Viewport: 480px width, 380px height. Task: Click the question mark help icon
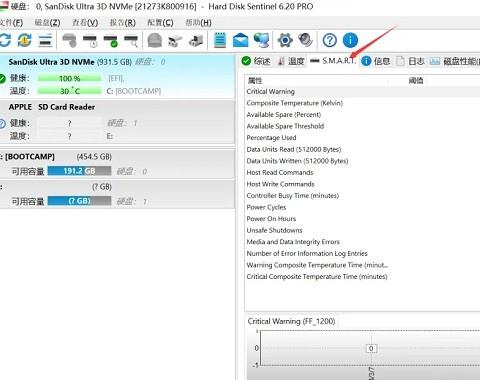coord(330,40)
